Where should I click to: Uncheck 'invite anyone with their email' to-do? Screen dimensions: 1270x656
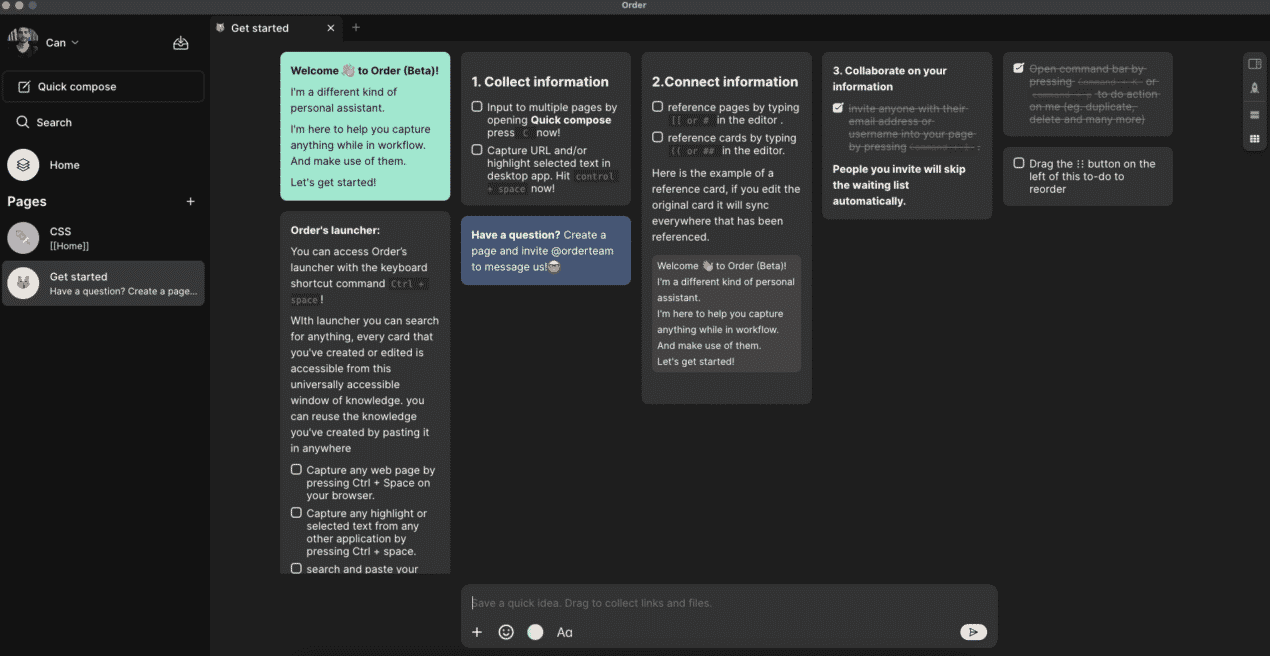tap(838, 108)
